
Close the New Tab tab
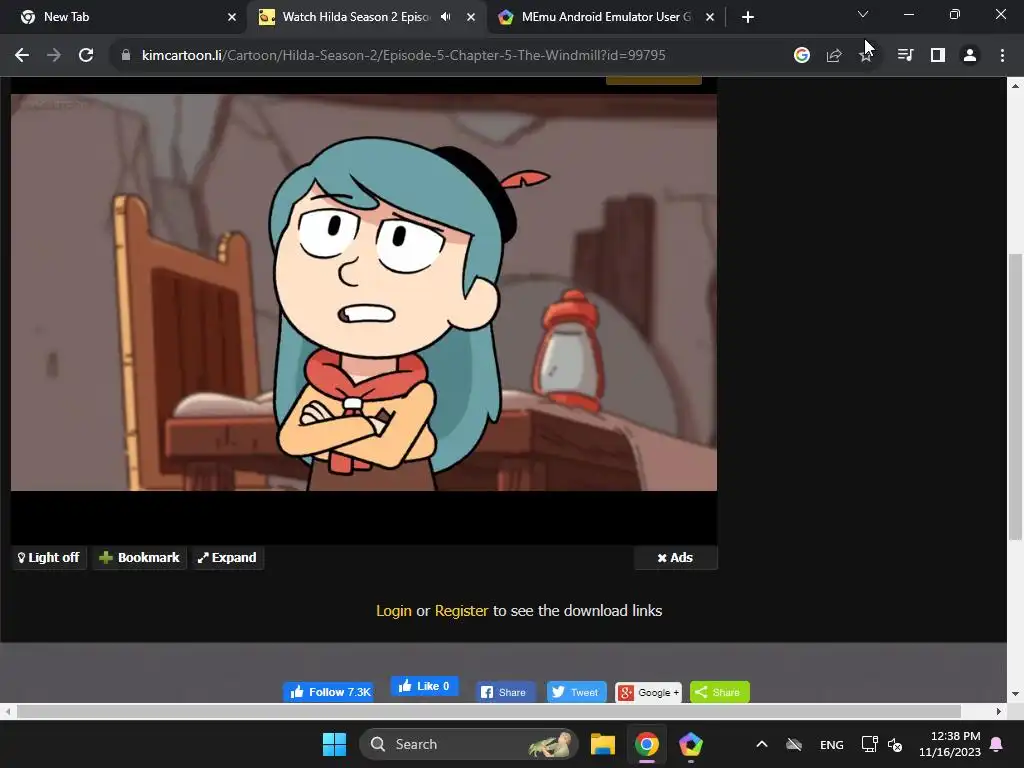pos(232,17)
